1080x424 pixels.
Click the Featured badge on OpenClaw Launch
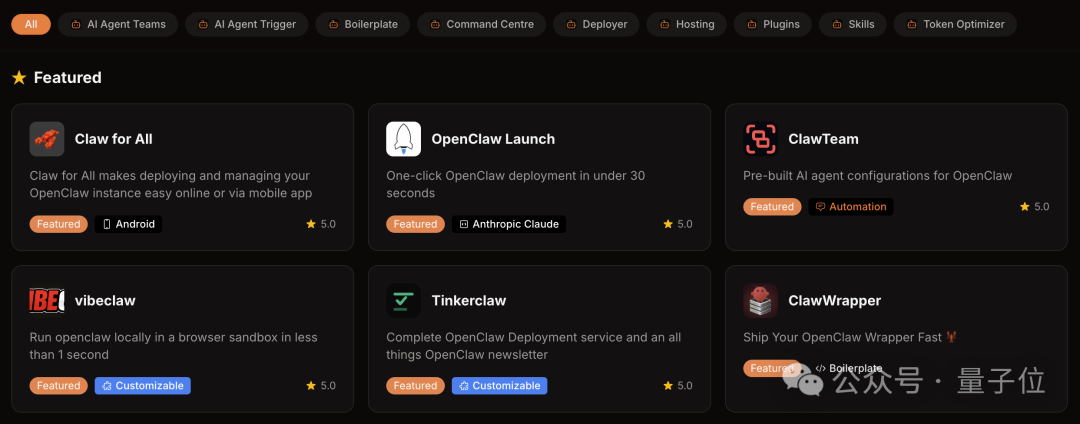point(415,225)
